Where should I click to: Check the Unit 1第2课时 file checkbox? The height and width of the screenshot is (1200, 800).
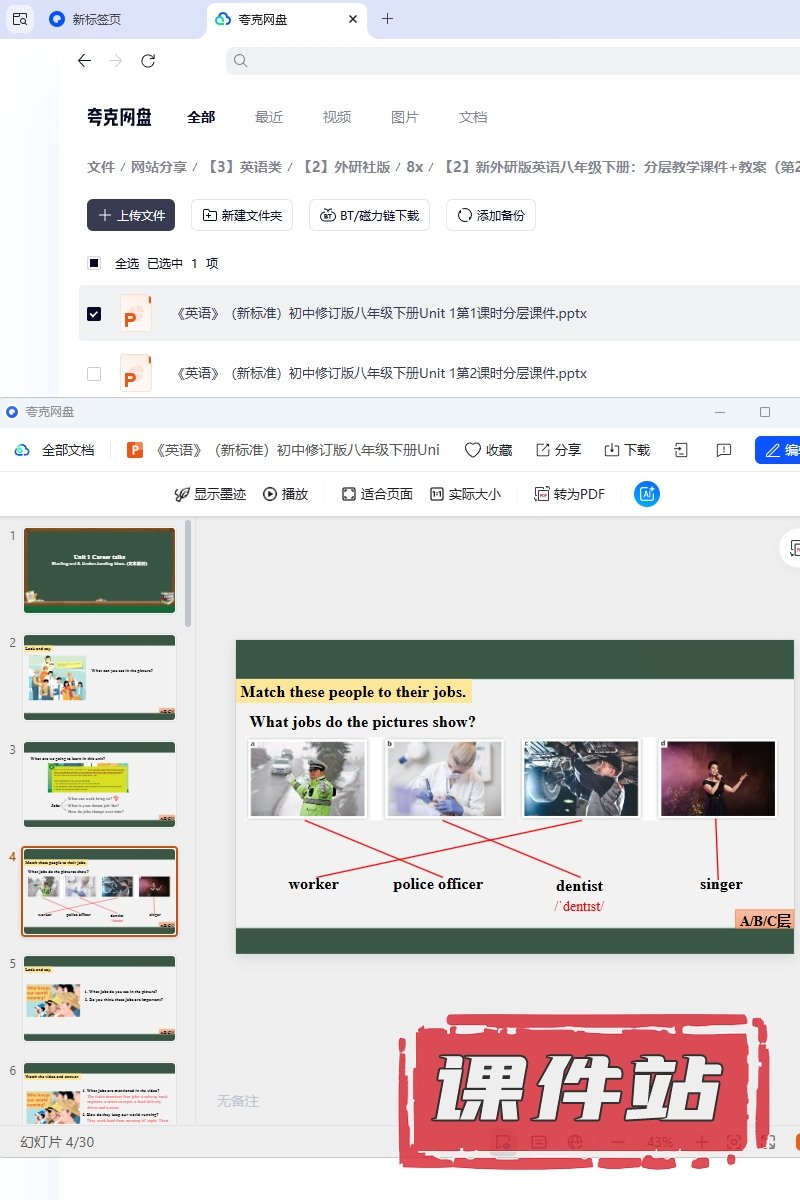[x=94, y=374]
